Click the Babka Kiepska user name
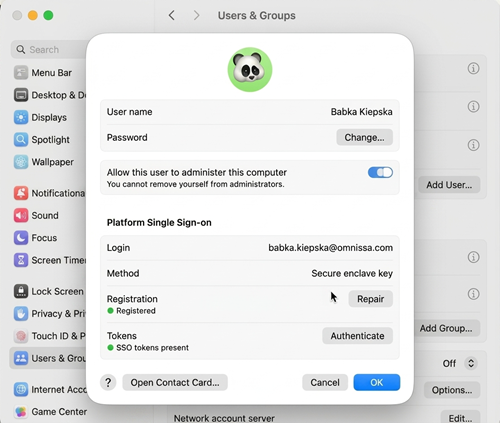The height and width of the screenshot is (423, 500). [362, 112]
